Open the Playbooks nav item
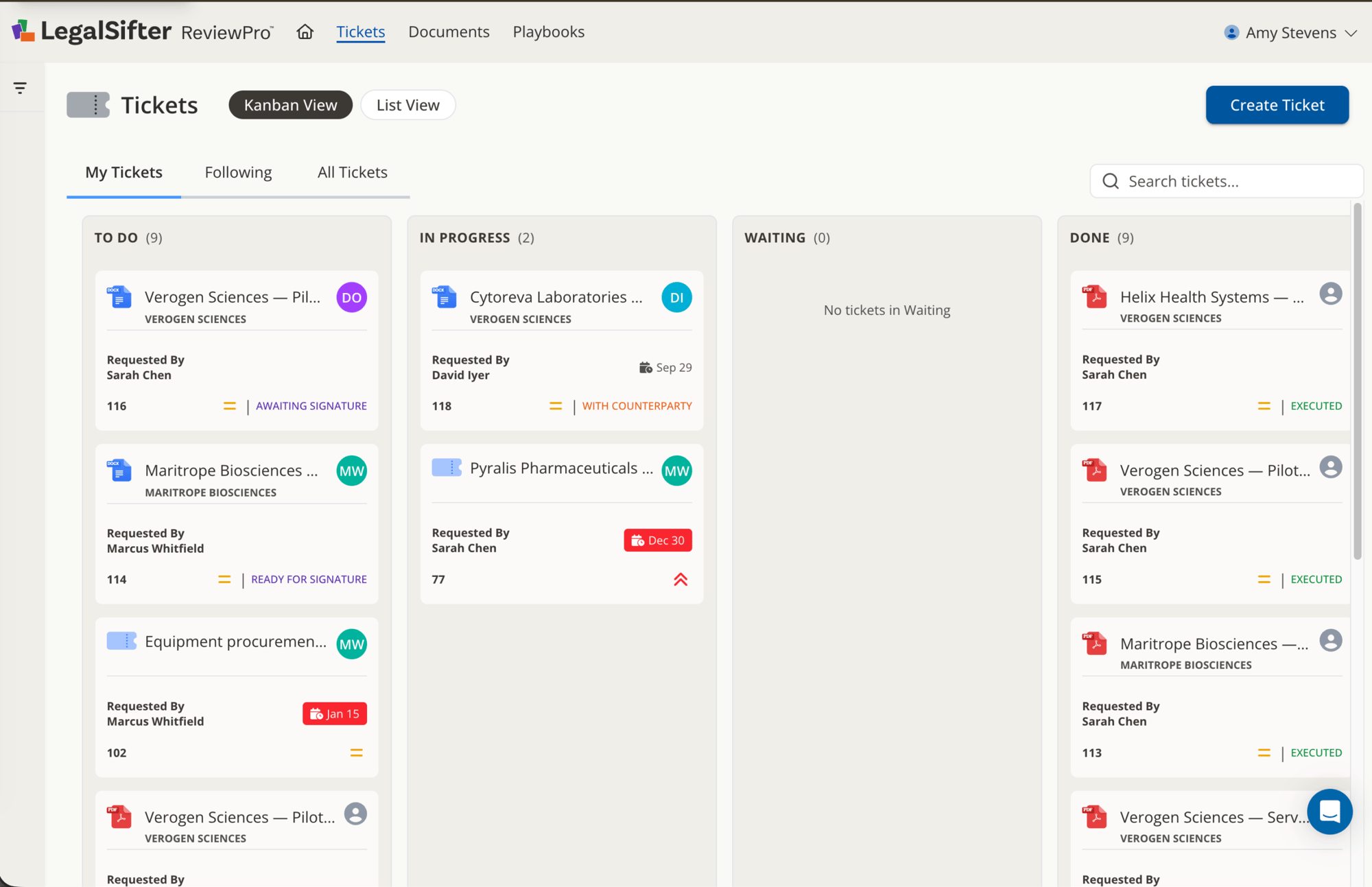Image resolution: width=1372 pixels, height=887 pixels. tap(549, 32)
